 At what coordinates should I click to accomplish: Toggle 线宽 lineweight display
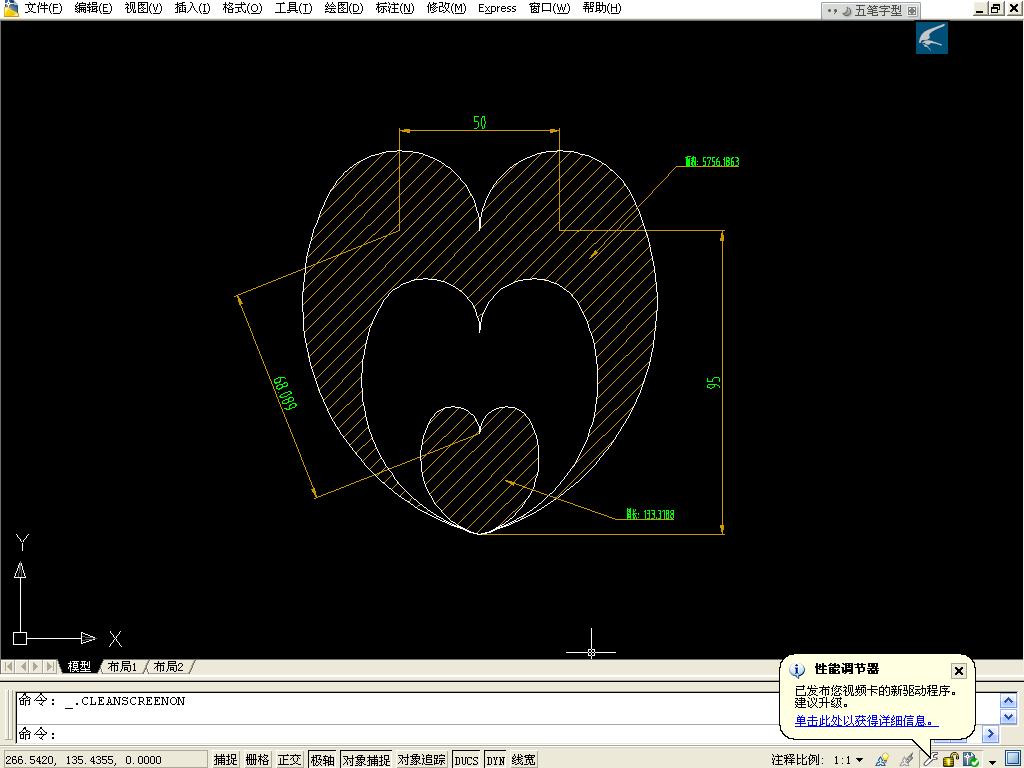pos(524,760)
